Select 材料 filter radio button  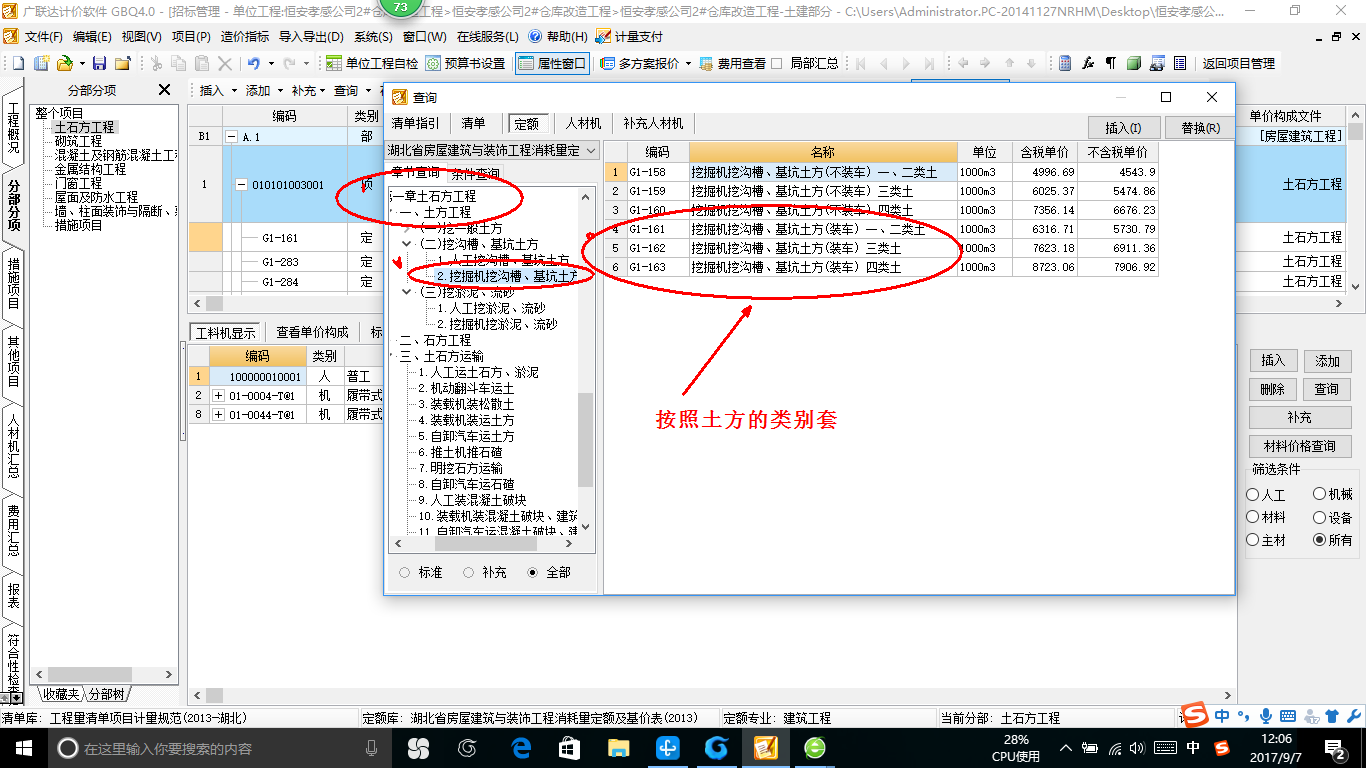tap(1253, 517)
